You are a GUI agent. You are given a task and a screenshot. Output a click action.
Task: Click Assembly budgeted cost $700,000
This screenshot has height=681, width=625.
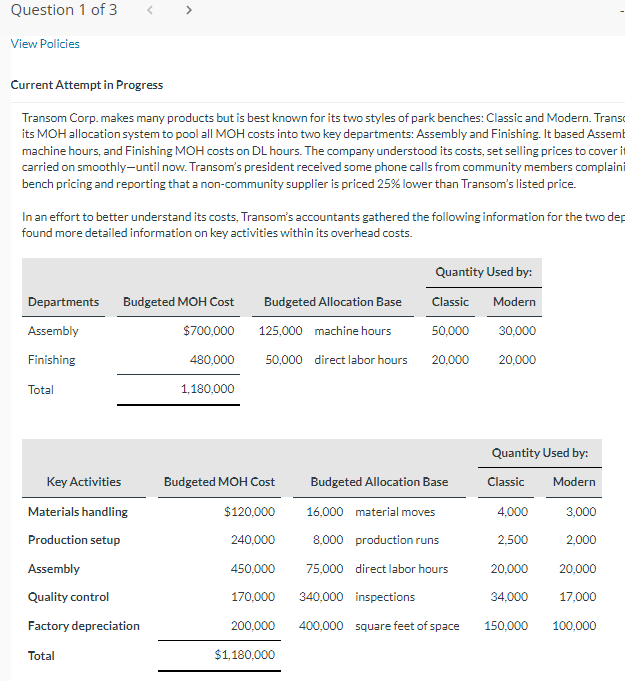click(208, 331)
